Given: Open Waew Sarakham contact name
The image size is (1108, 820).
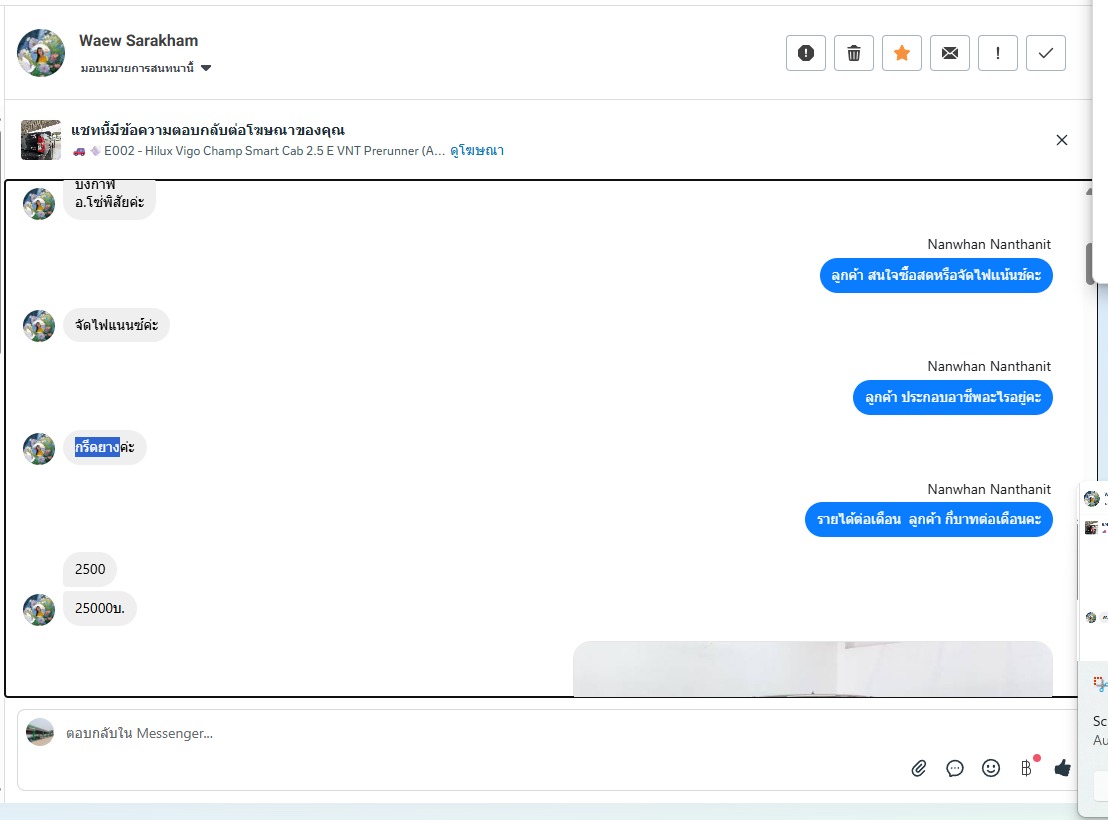Looking at the screenshot, I should [138, 41].
